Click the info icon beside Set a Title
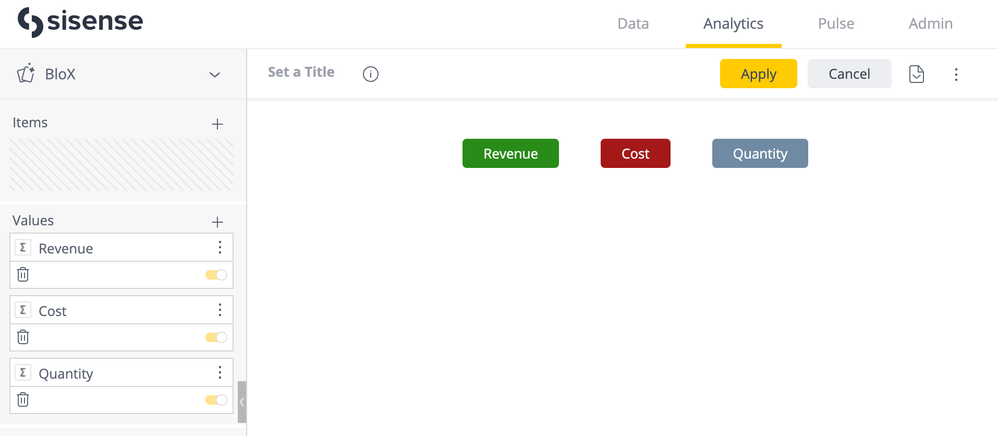 click(371, 74)
